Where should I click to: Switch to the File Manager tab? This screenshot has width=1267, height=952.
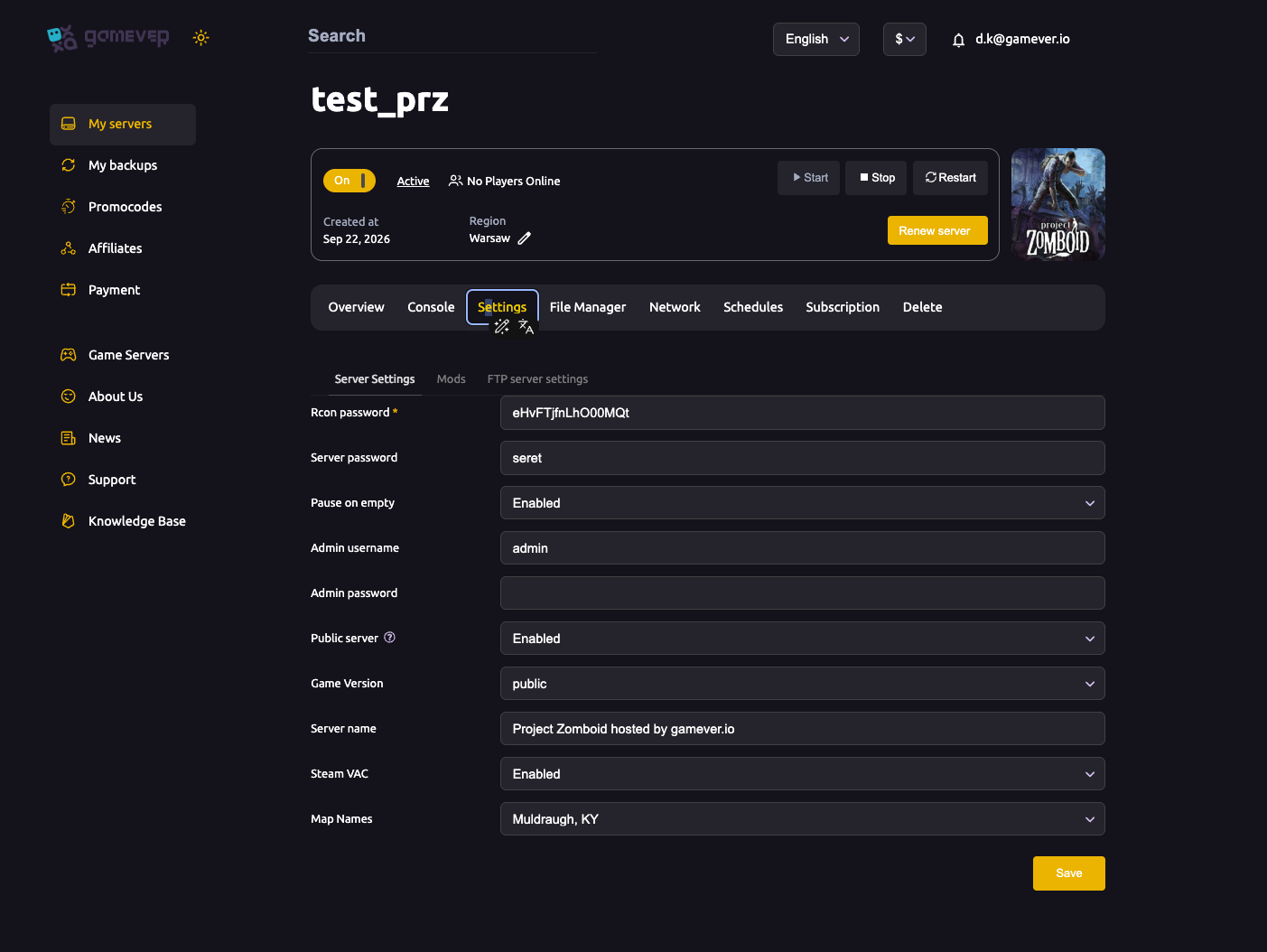(x=588, y=307)
